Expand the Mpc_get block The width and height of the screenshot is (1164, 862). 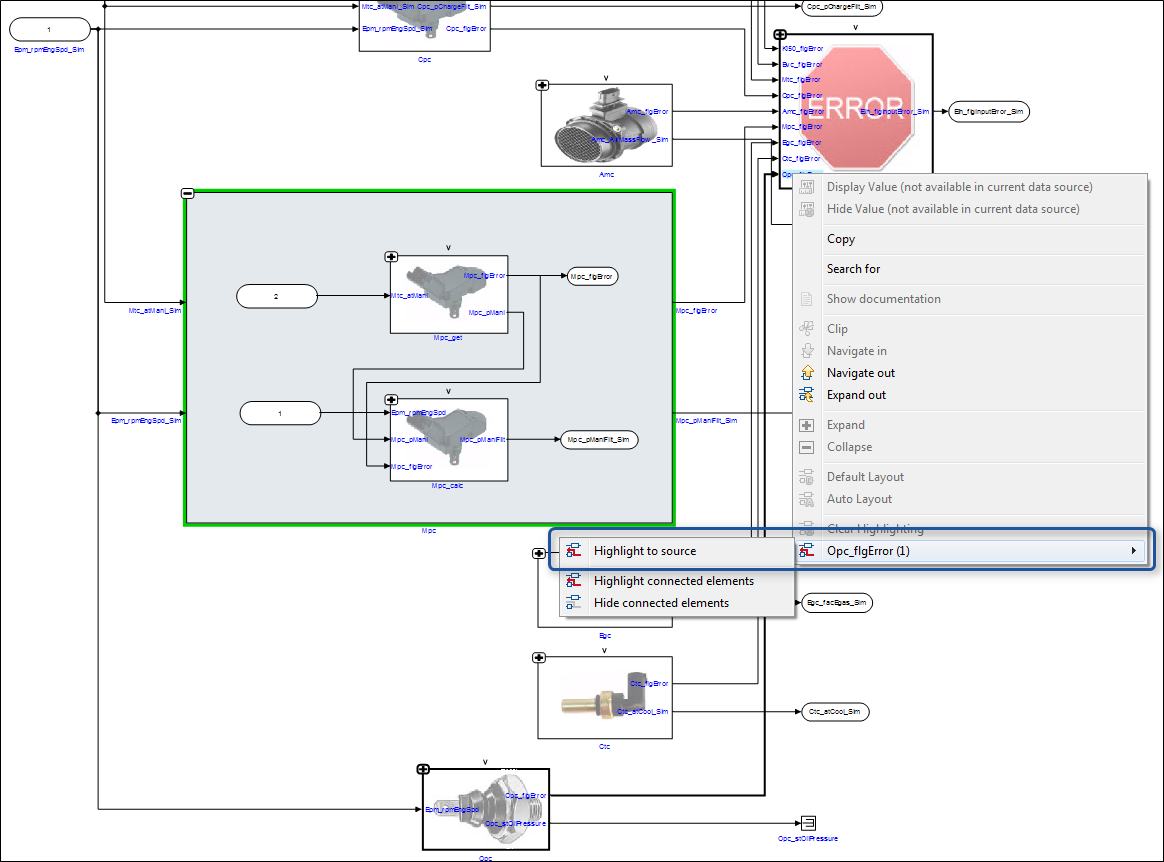click(392, 257)
